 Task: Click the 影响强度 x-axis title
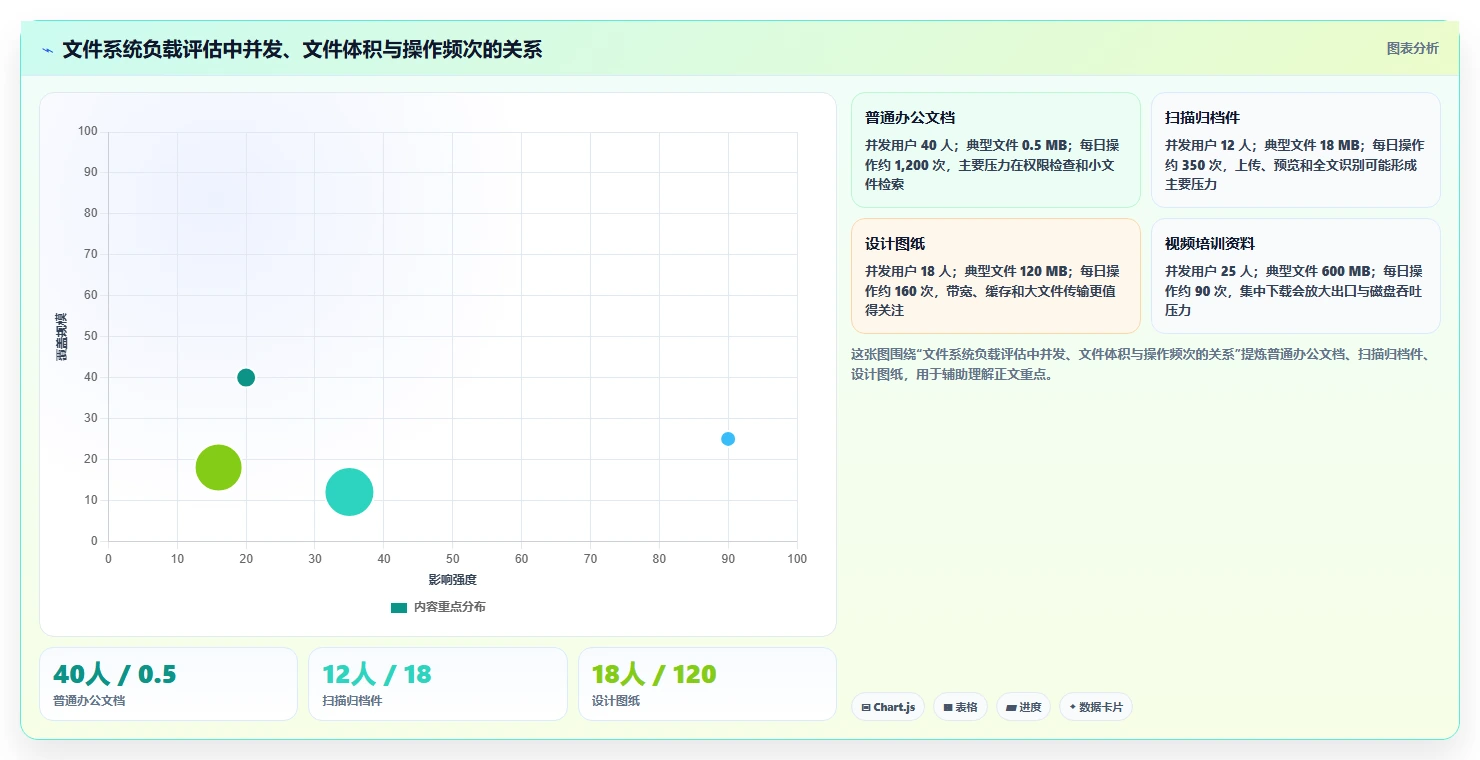point(453,580)
